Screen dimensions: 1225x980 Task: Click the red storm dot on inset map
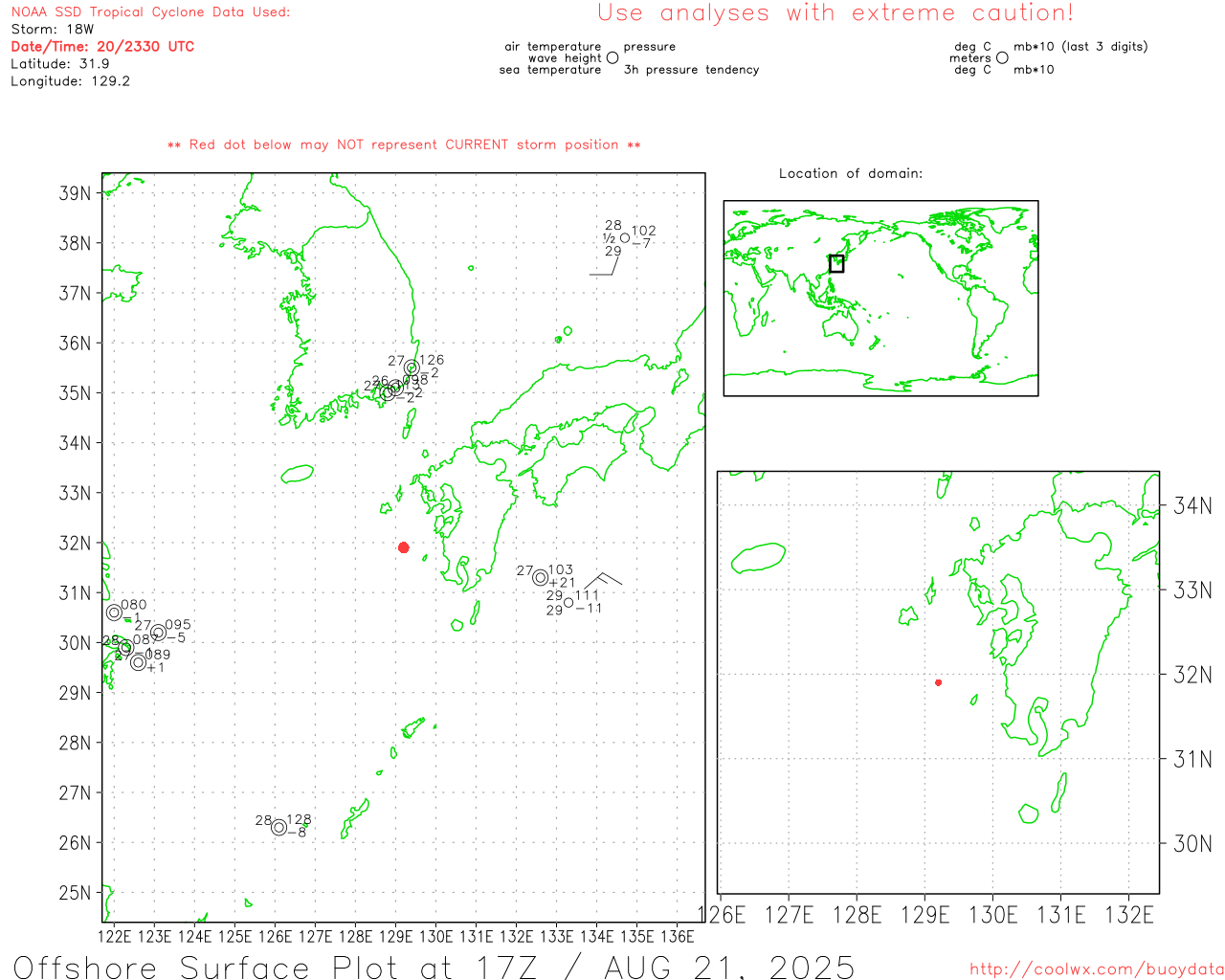(x=938, y=682)
